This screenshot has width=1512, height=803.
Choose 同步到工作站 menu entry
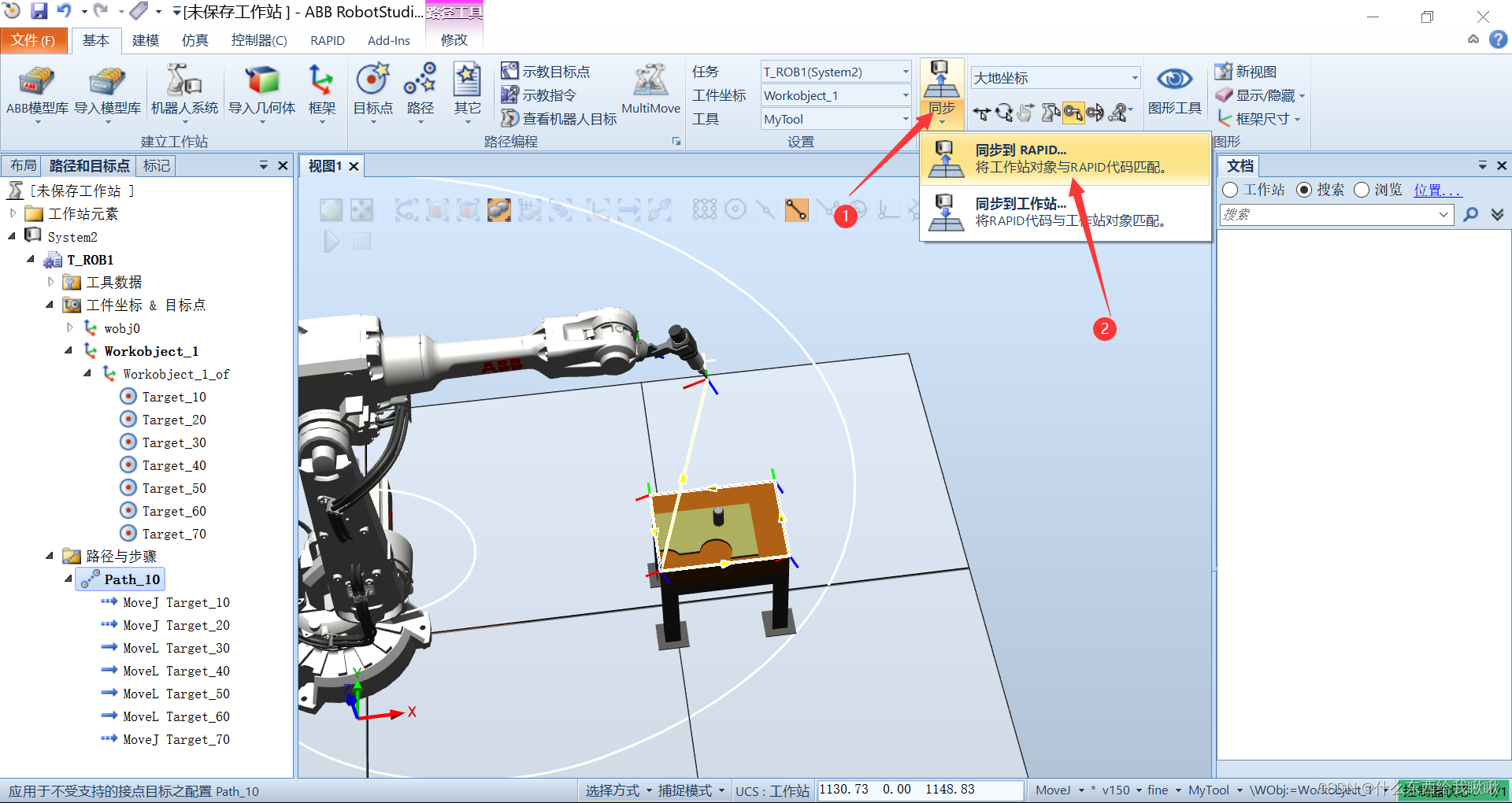[x=1065, y=213]
